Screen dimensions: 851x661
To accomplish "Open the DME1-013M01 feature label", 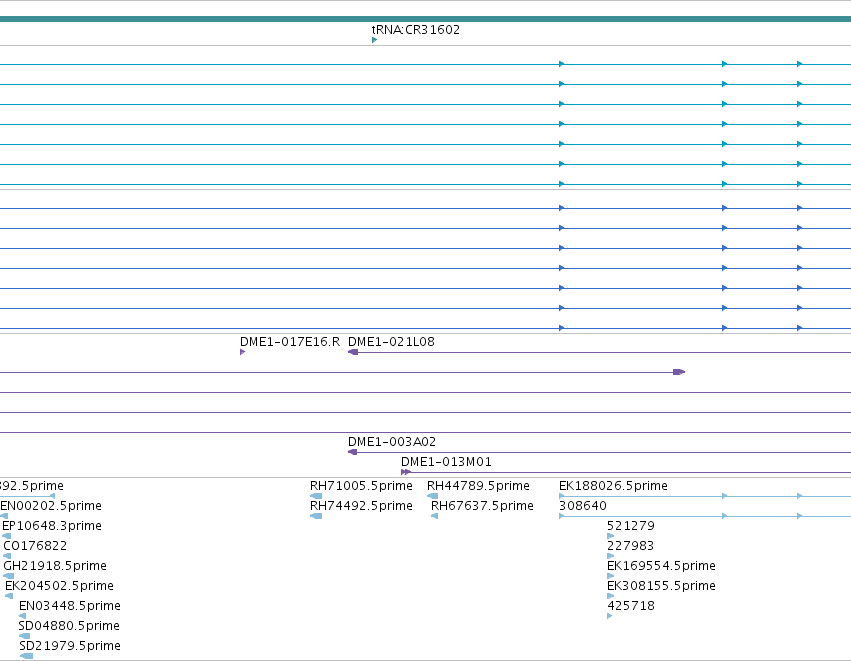I will 446,462.
